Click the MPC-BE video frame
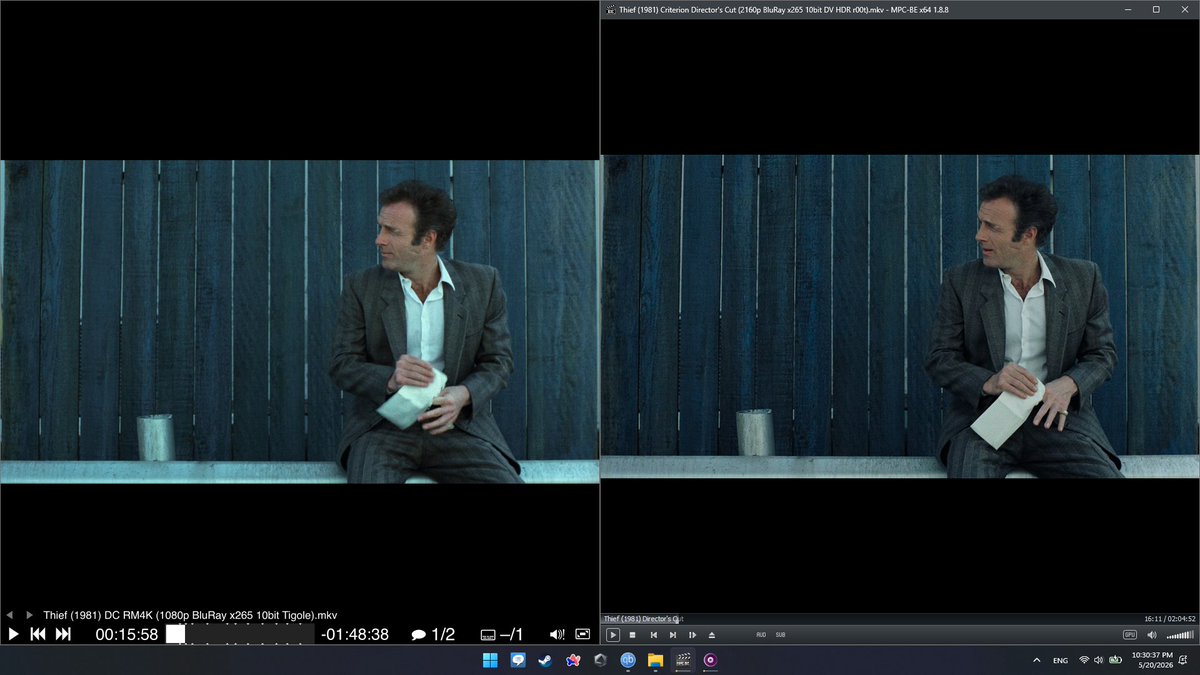Viewport: 1200px width, 675px height. coord(900,316)
